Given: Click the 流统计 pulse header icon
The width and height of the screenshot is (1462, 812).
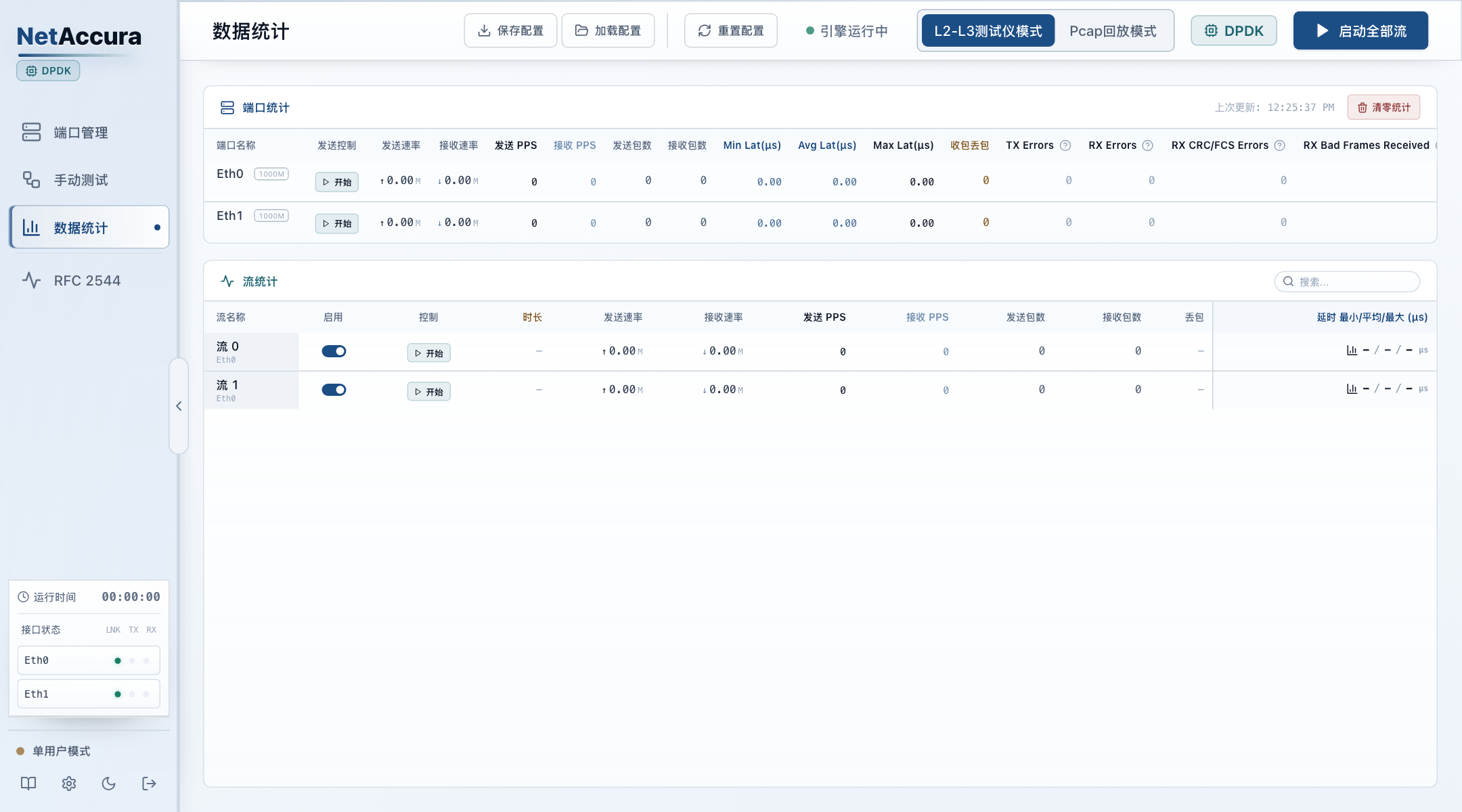Looking at the screenshot, I should pos(227,281).
